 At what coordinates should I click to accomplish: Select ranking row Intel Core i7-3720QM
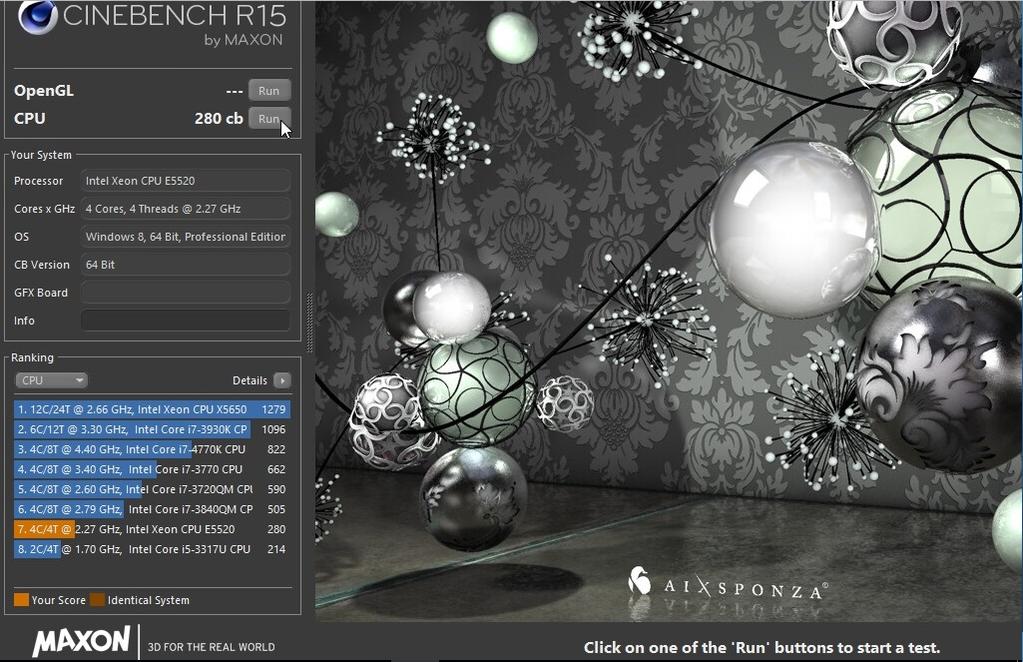pos(152,489)
